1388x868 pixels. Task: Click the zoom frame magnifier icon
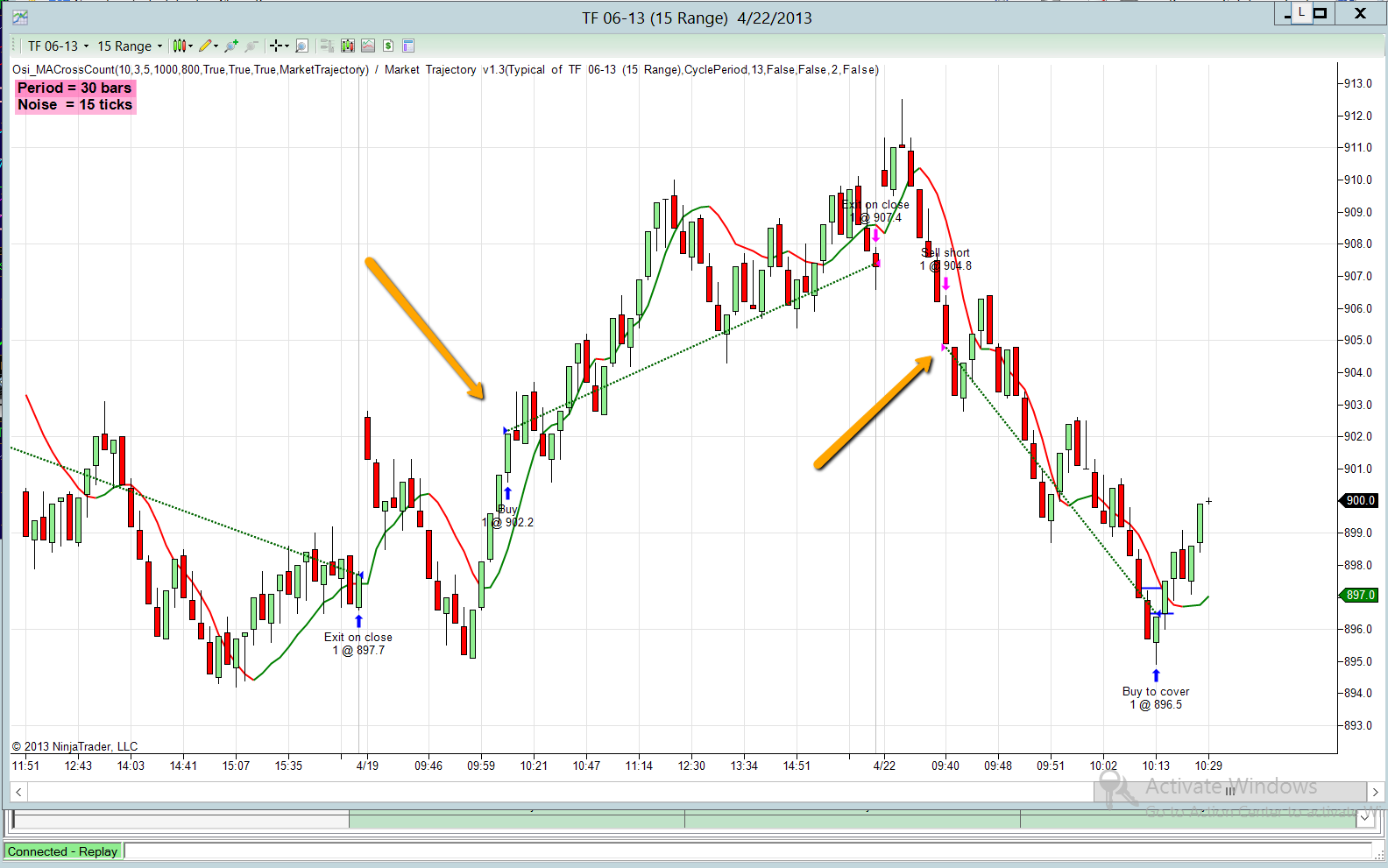(x=301, y=46)
